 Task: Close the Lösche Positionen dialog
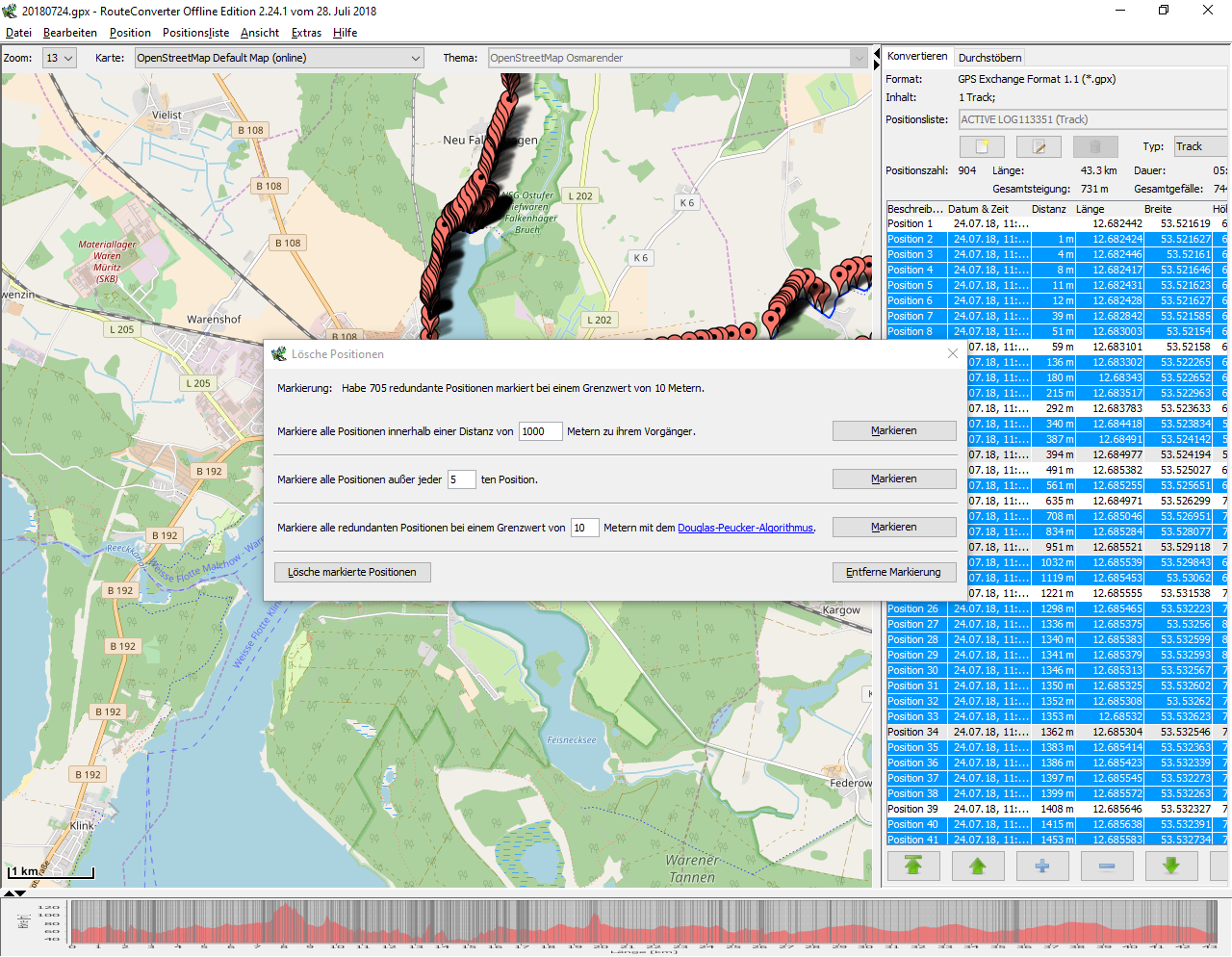click(x=953, y=353)
